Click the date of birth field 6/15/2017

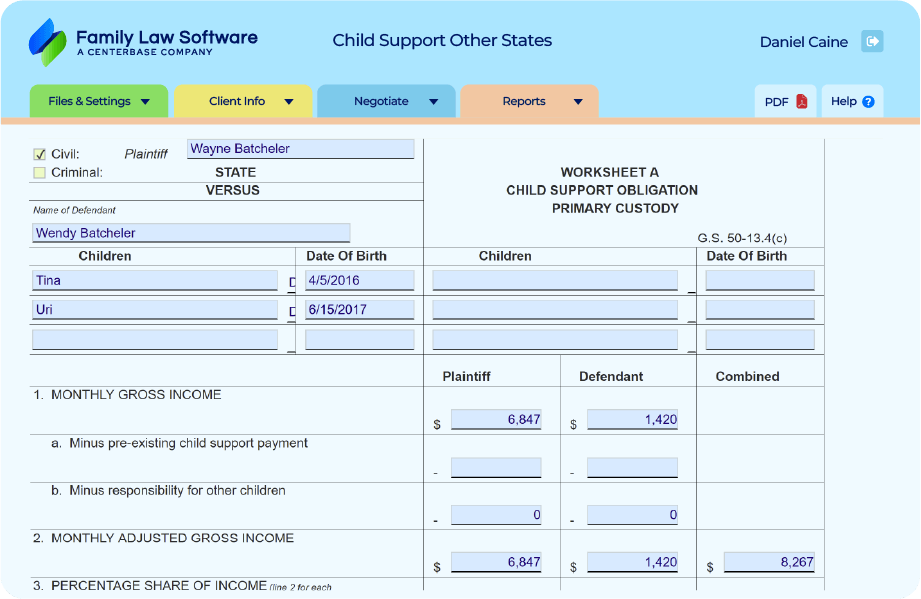tap(359, 310)
